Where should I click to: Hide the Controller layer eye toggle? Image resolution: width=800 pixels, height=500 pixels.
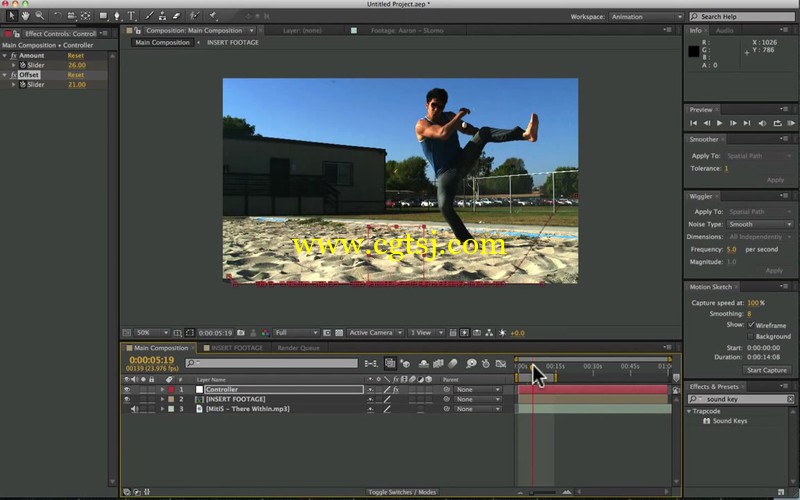127,389
